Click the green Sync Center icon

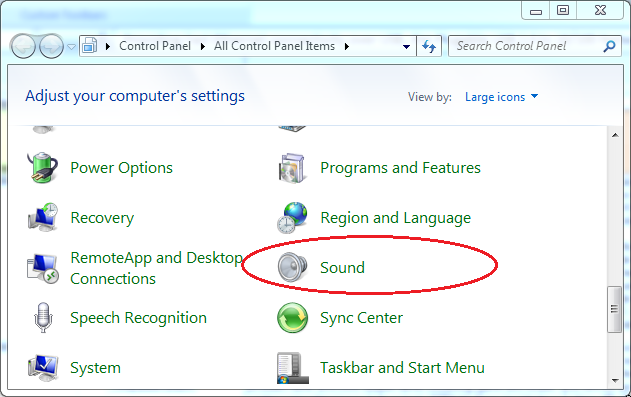[293, 318]
